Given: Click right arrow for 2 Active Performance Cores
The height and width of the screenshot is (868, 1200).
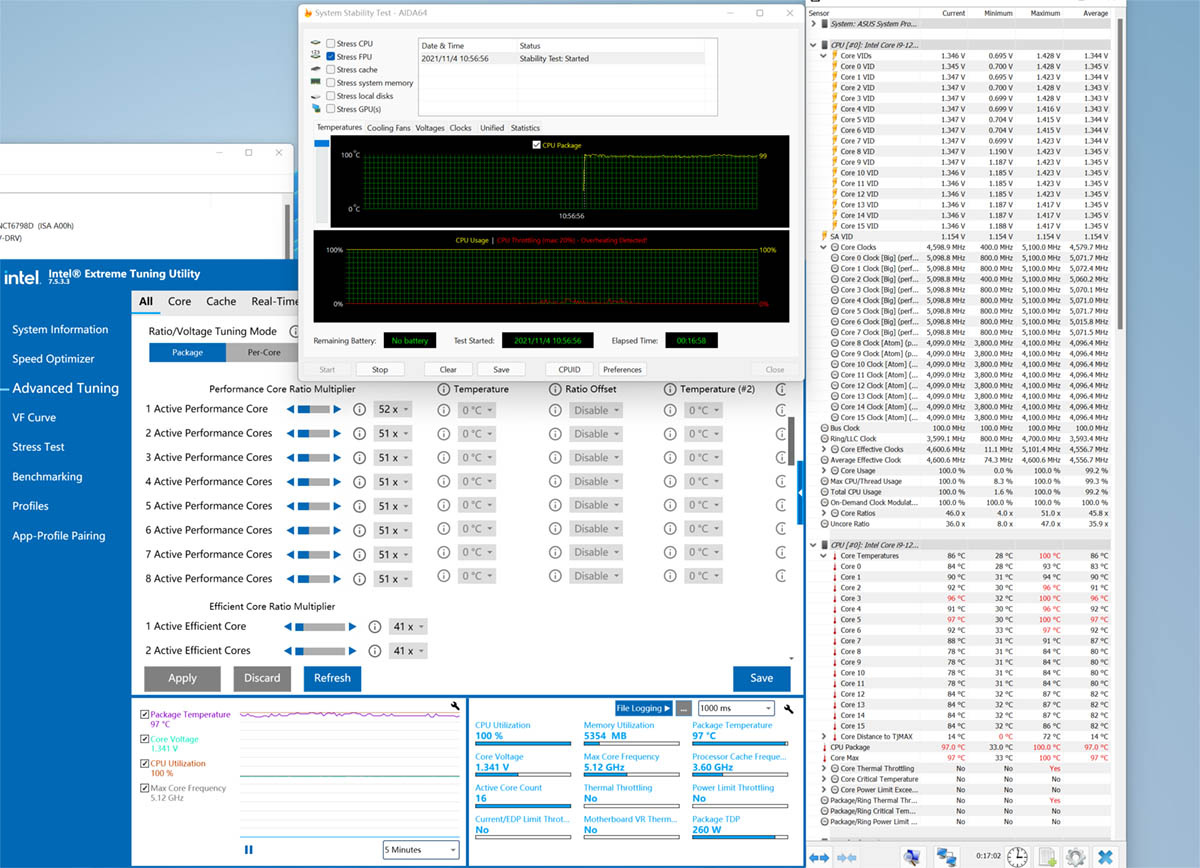Looking at the screenshot, I should click(x=337, y=433).
